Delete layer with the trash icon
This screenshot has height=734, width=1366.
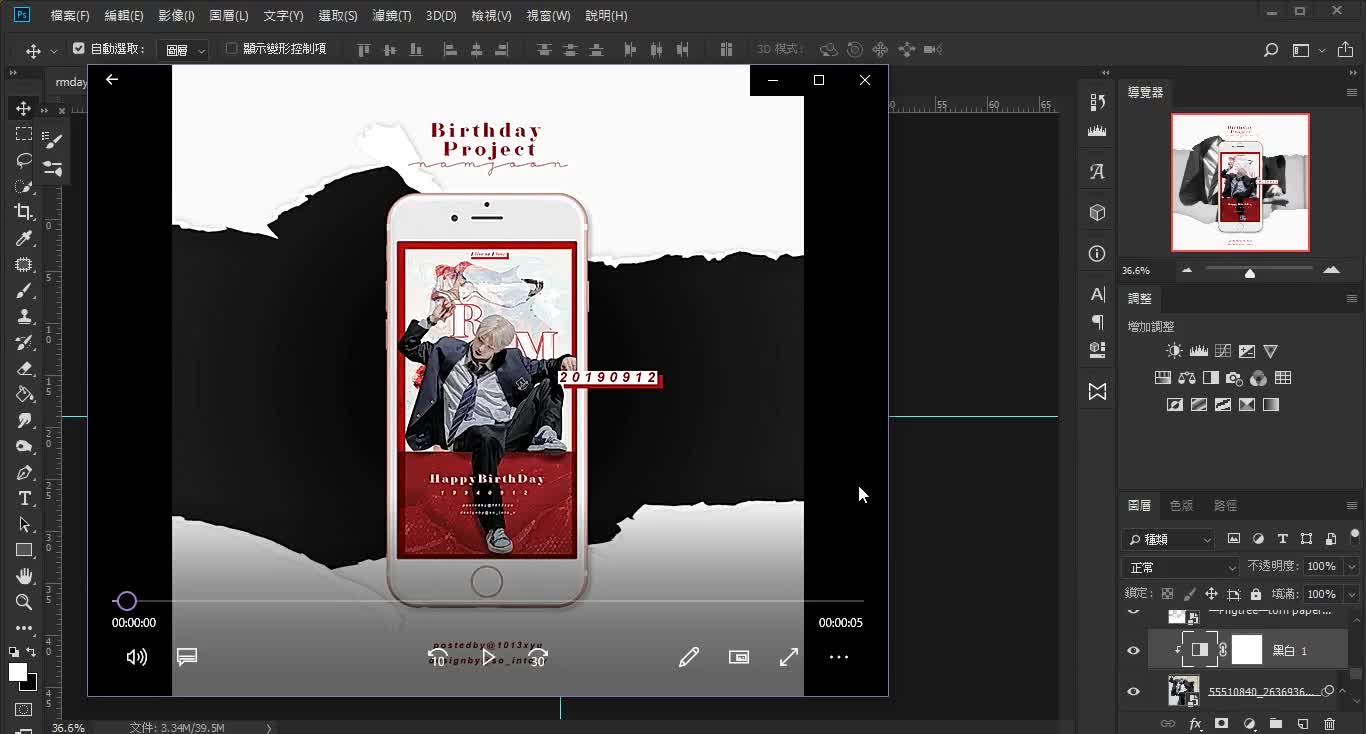pos(1329,724)
